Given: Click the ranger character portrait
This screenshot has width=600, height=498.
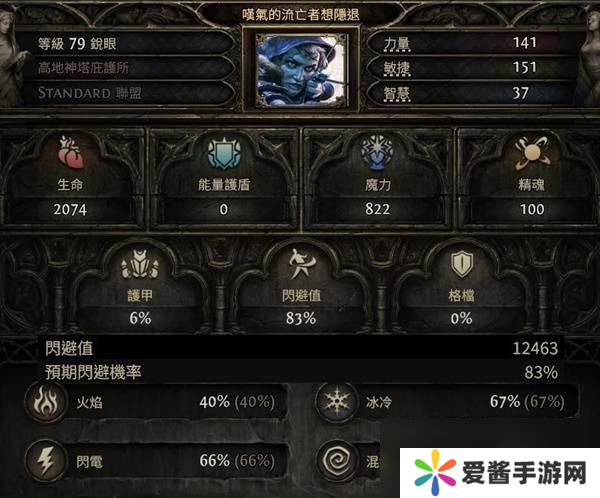Looking at the screenshot, I should (x=302, y=69).
